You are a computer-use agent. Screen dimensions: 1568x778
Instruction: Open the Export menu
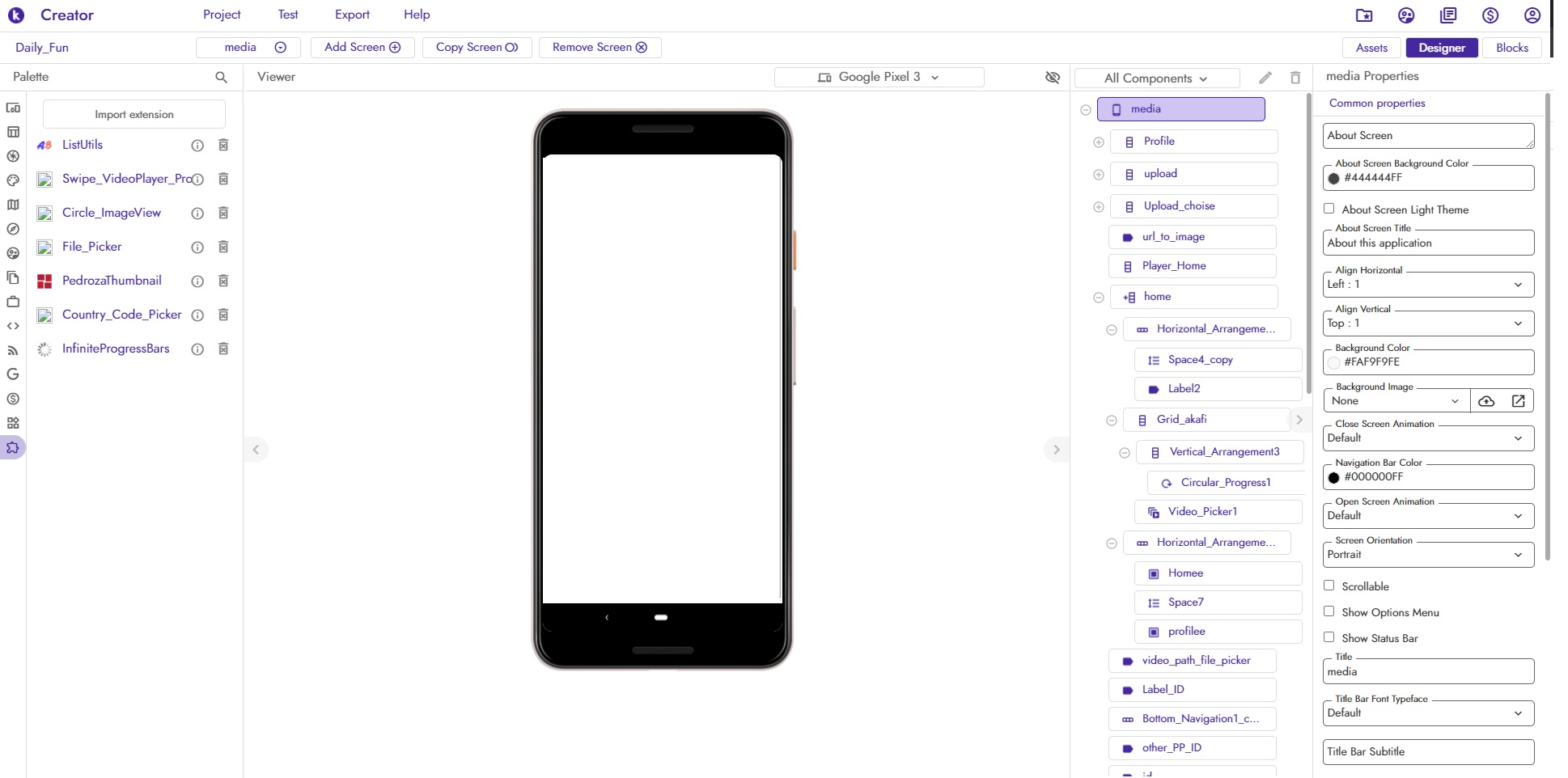click(352, 15)
